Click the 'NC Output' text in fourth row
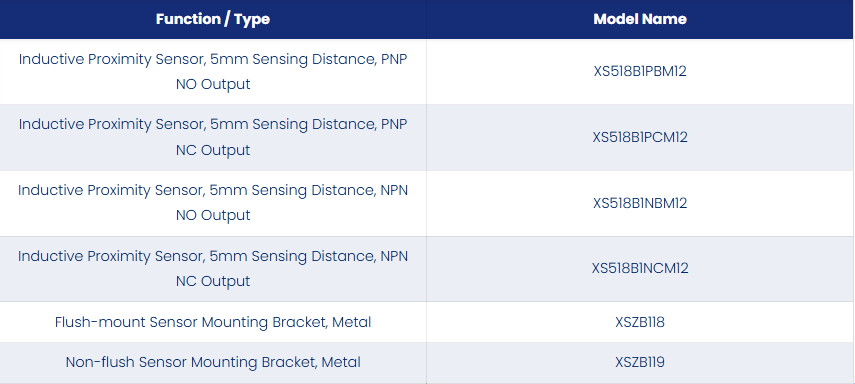Screen dimensions: 855x384 point(213,281)
